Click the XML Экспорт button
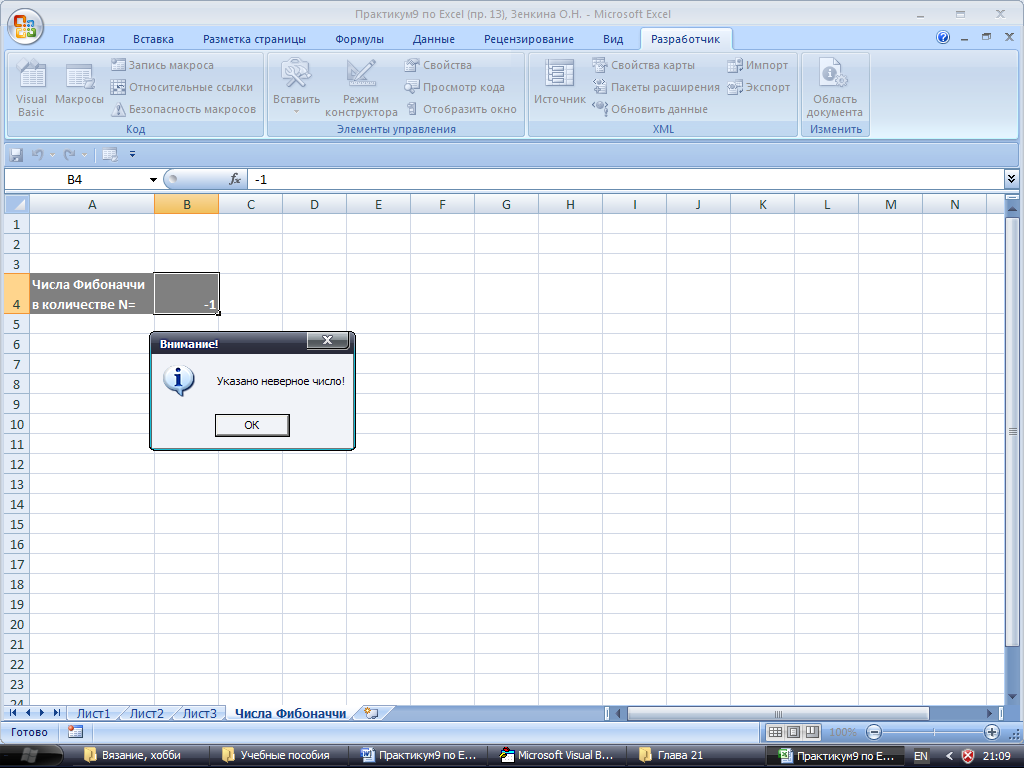This screenshot has width=1024, height=768. [x=758, y=87]
